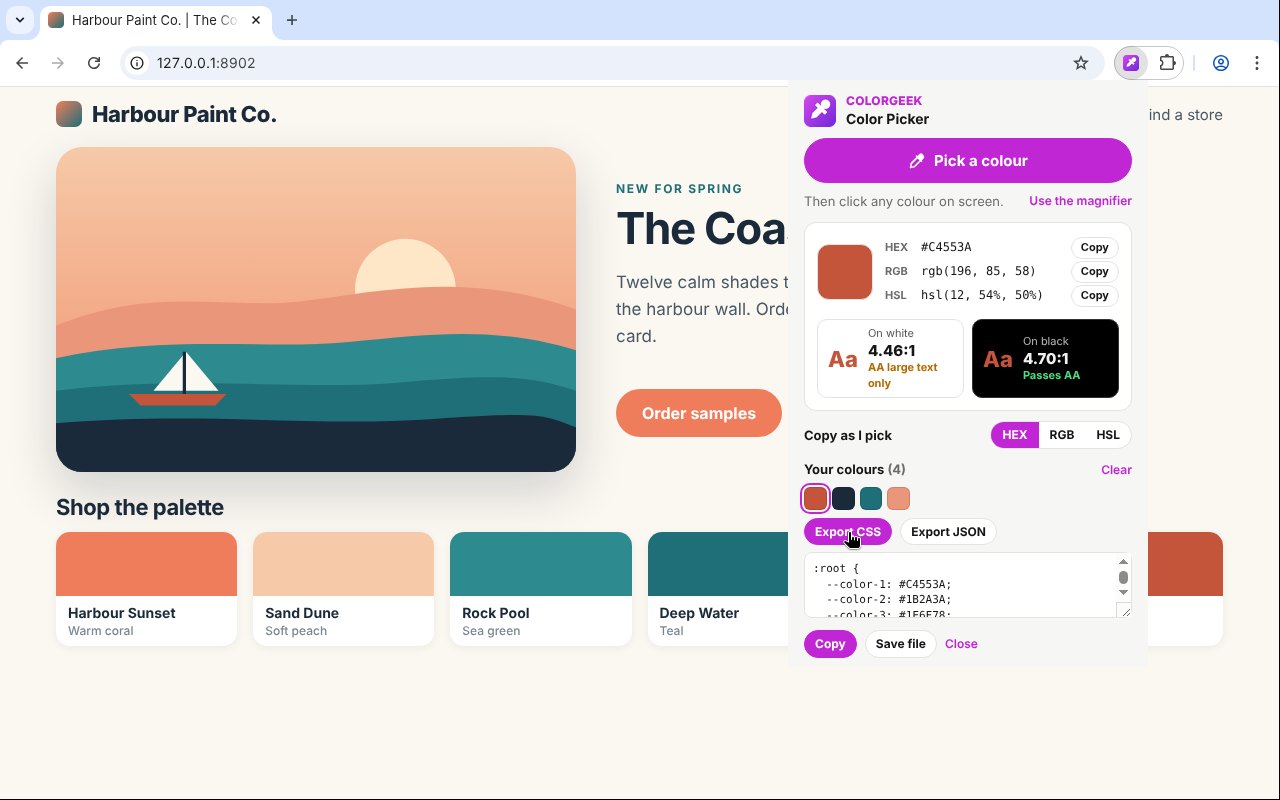Set copy format to HEX

(x=1014, y=435)
